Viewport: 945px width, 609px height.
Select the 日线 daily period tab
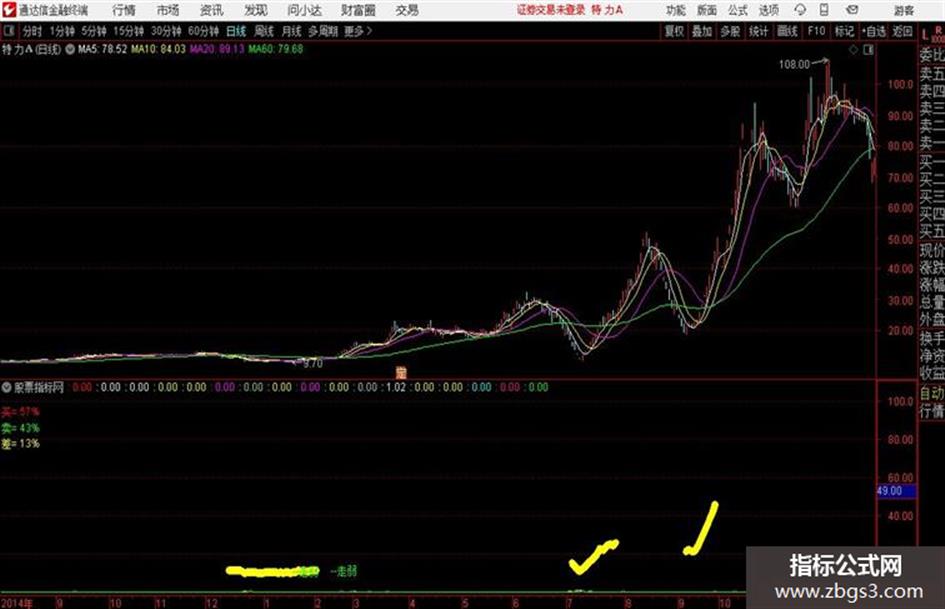(236, 31)
